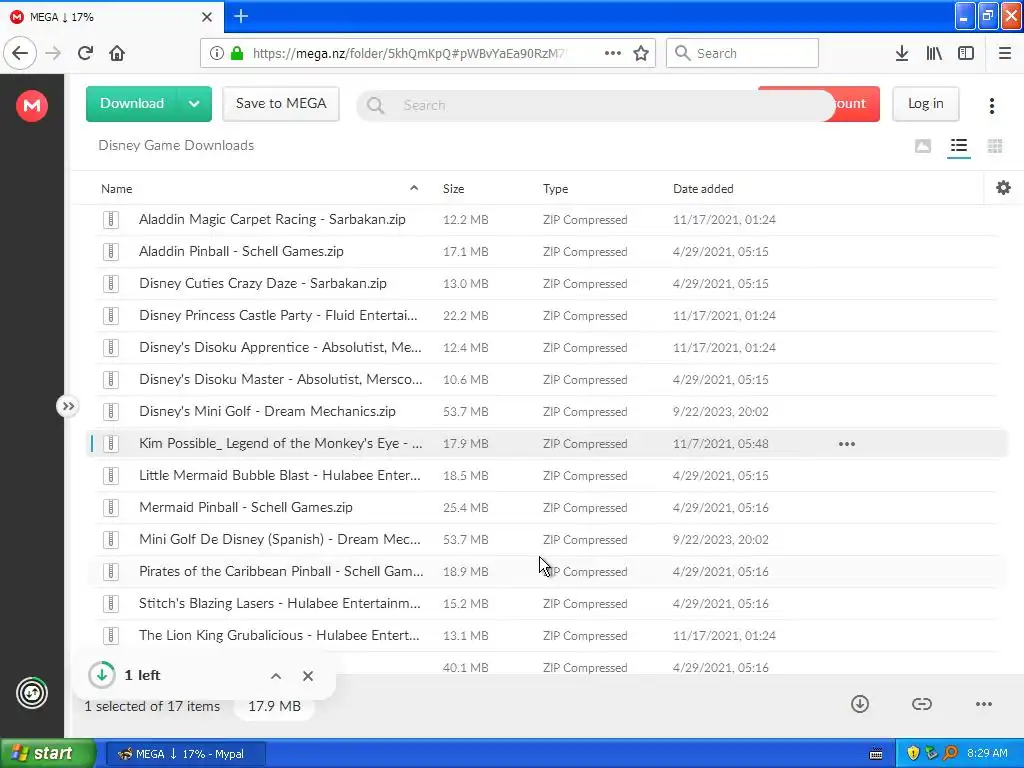
Task: Click the keyboard icon in taskbar tray
Action: [876, 754]
